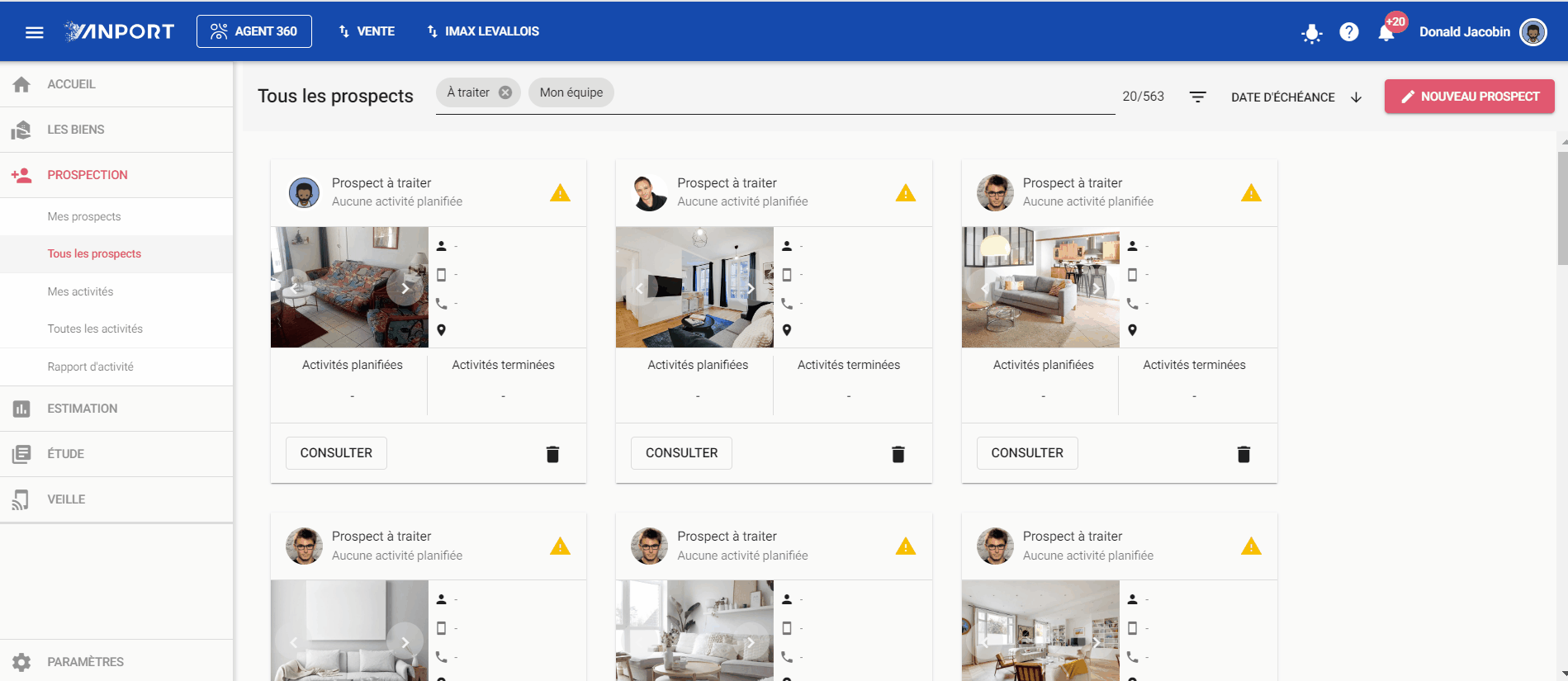This screenshot has width=1568, height=681.
Task: Click the AGENT 360 button
Action: tap(254, 31)
